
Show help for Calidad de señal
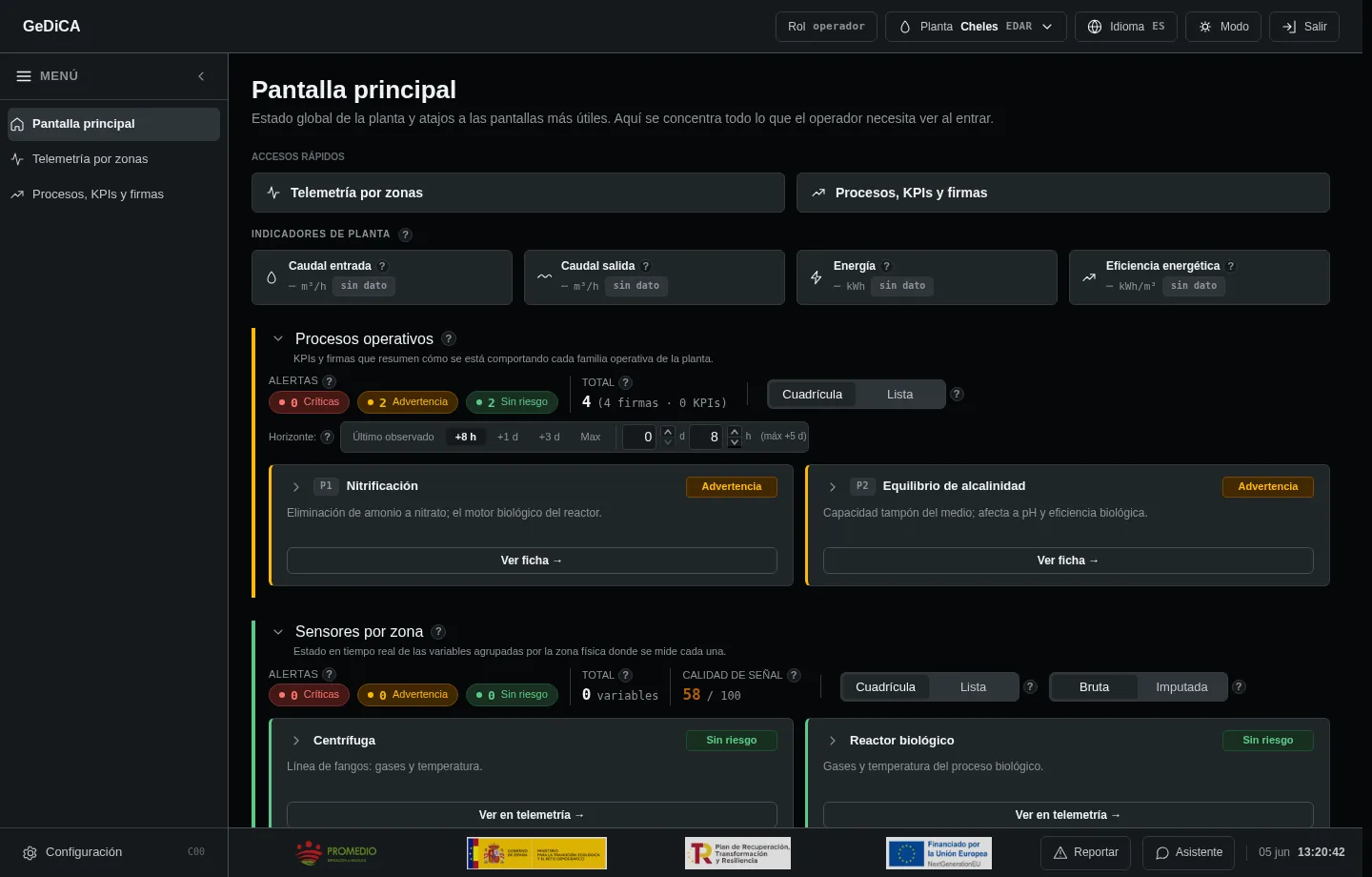click(794, 675)
